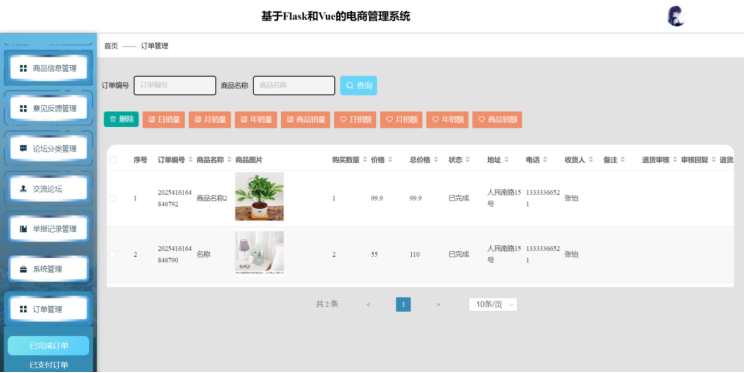Show the 日销额 daily revenue chart
Screen dimensions: 744x373
[x=355, y=120]
